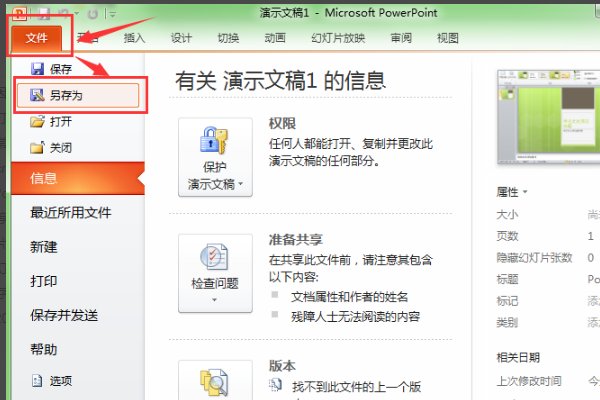
Task: Open the 检查问题 dropdown button
Action: click(x=215, y=273)
